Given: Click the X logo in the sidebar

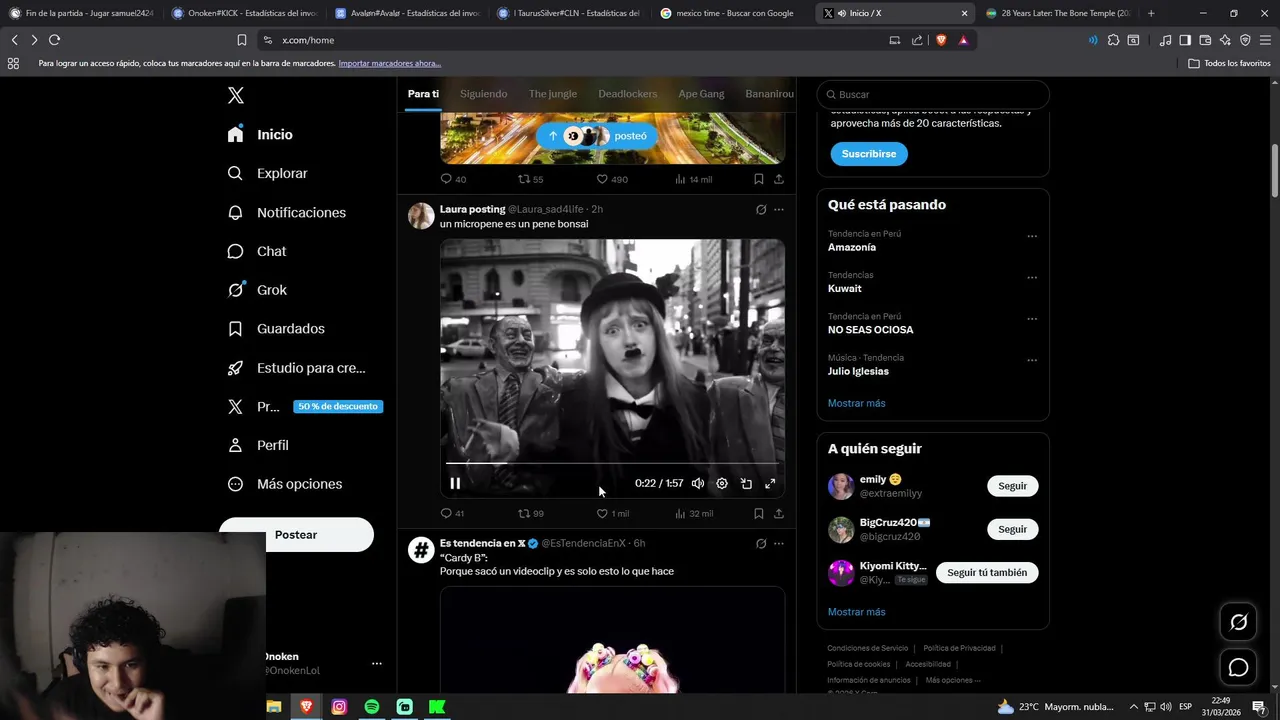Looking at the screenshot, I should click(236, 96).
